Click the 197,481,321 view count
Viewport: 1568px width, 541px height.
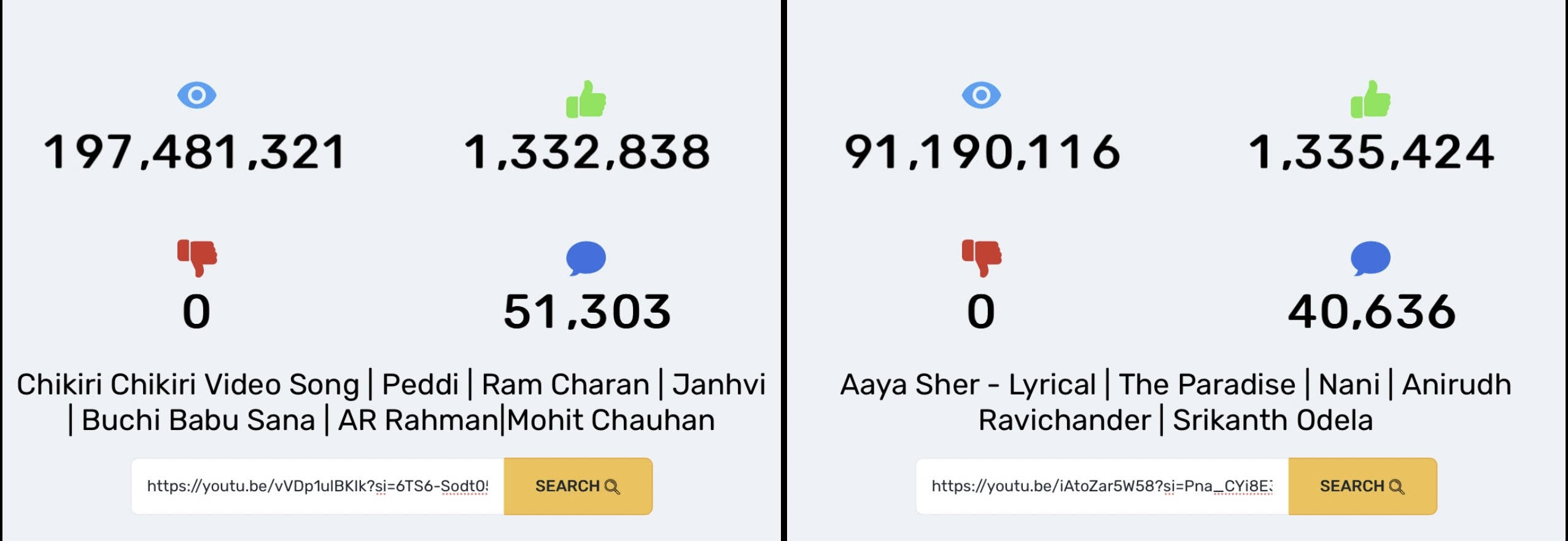point(195,152)
